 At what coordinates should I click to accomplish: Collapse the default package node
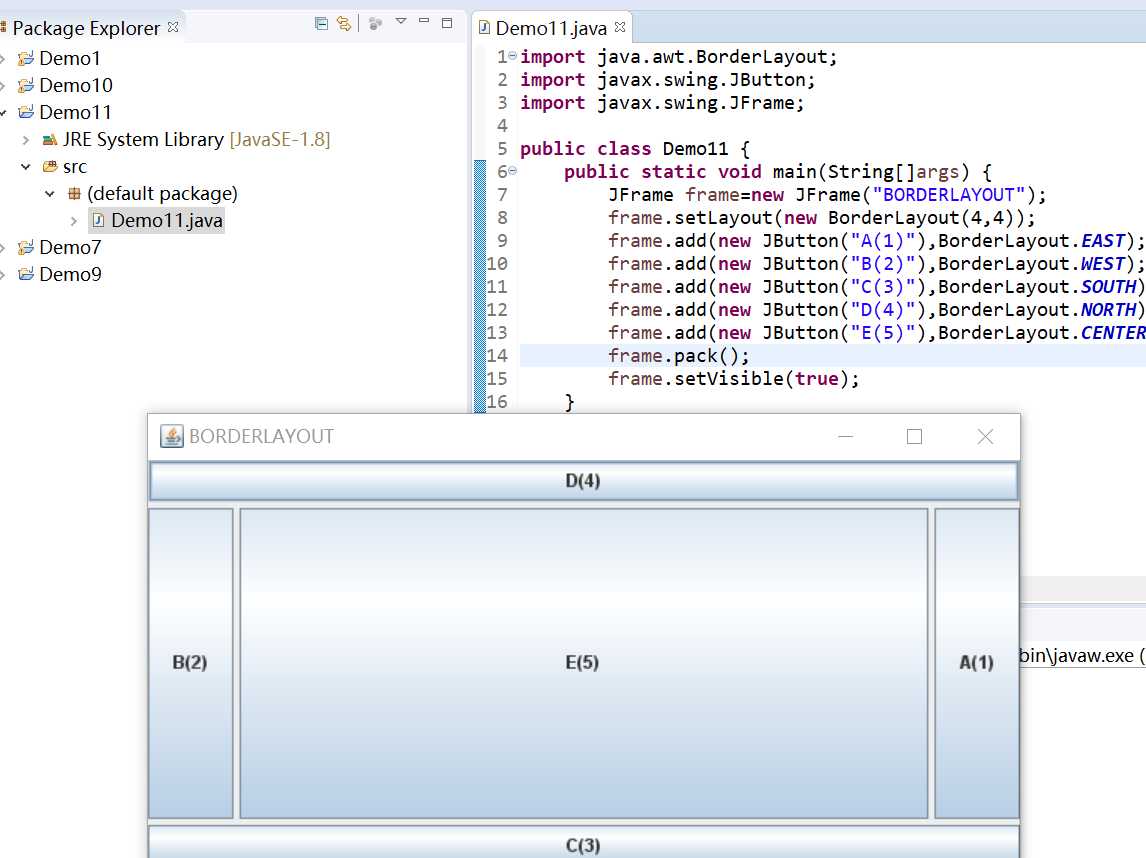50,194
